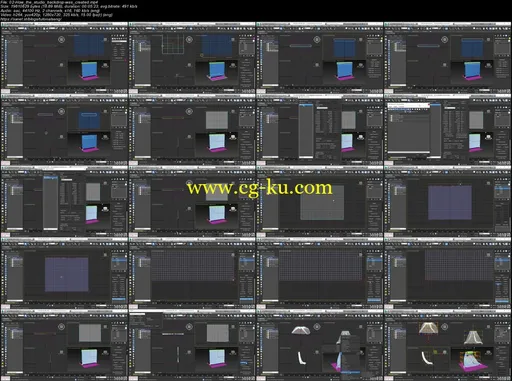The height and width of the screenshot is (381, 512).
Task: Click the 'Audio: aac' info line
Action: [x=50, y=11]
